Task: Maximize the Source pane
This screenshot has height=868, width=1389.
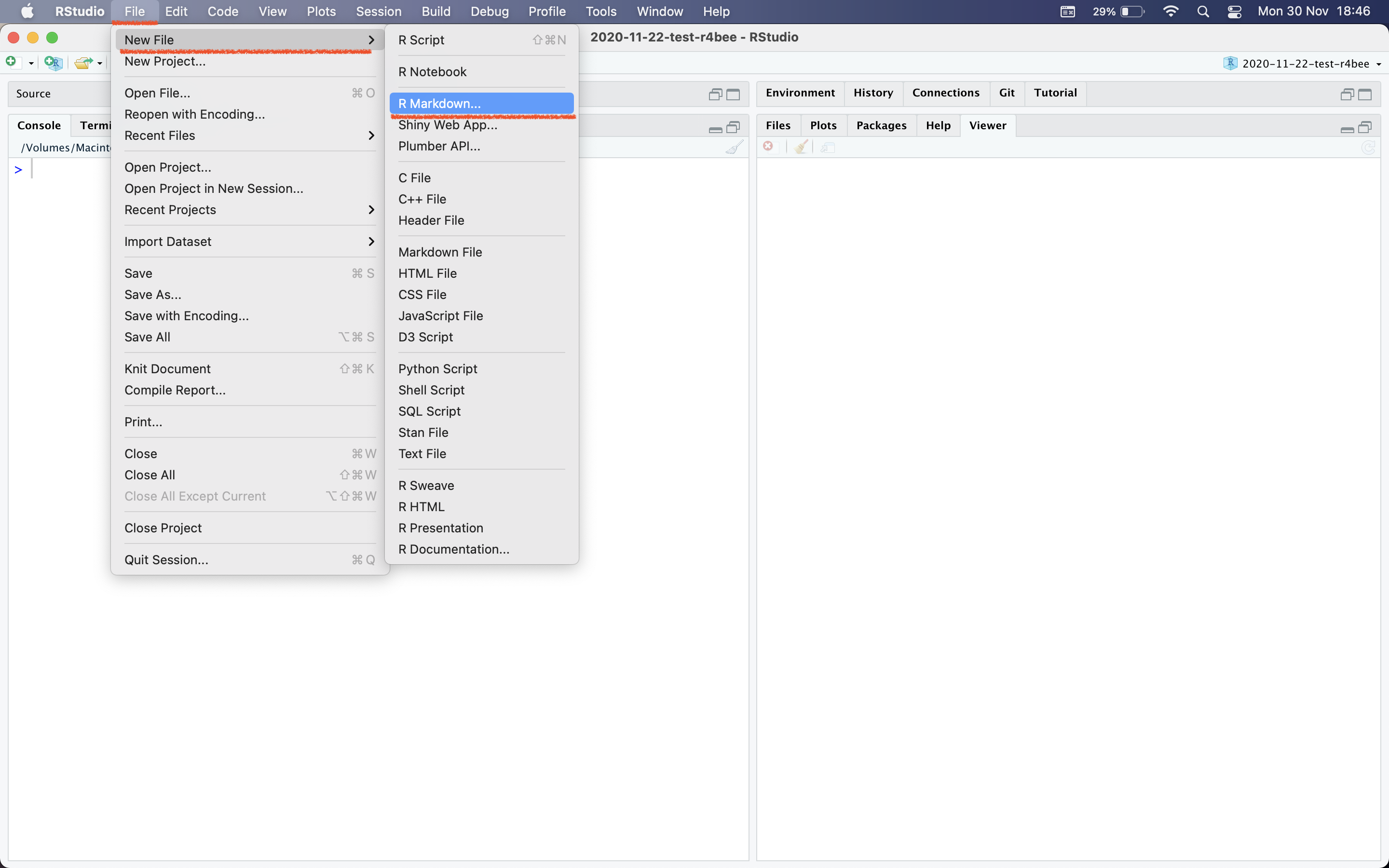Action: tap(733, 94)
